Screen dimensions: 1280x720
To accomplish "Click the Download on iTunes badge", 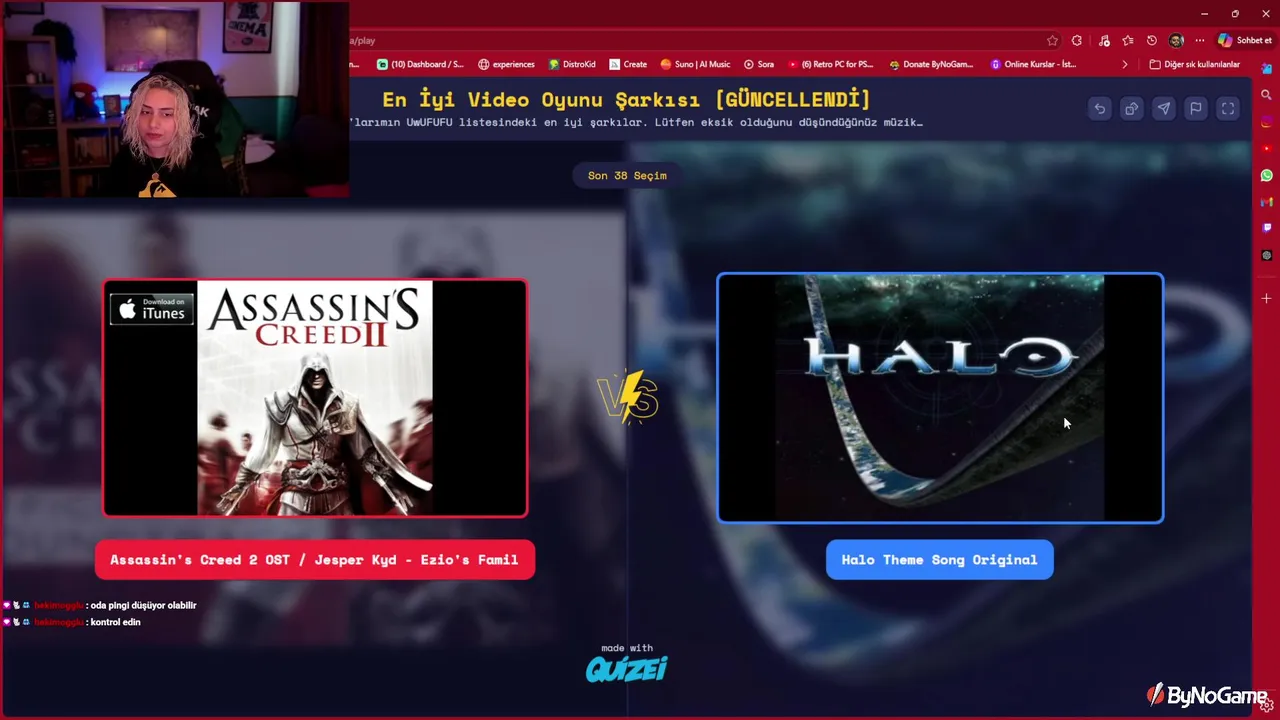I will click(x=152, y=309).
